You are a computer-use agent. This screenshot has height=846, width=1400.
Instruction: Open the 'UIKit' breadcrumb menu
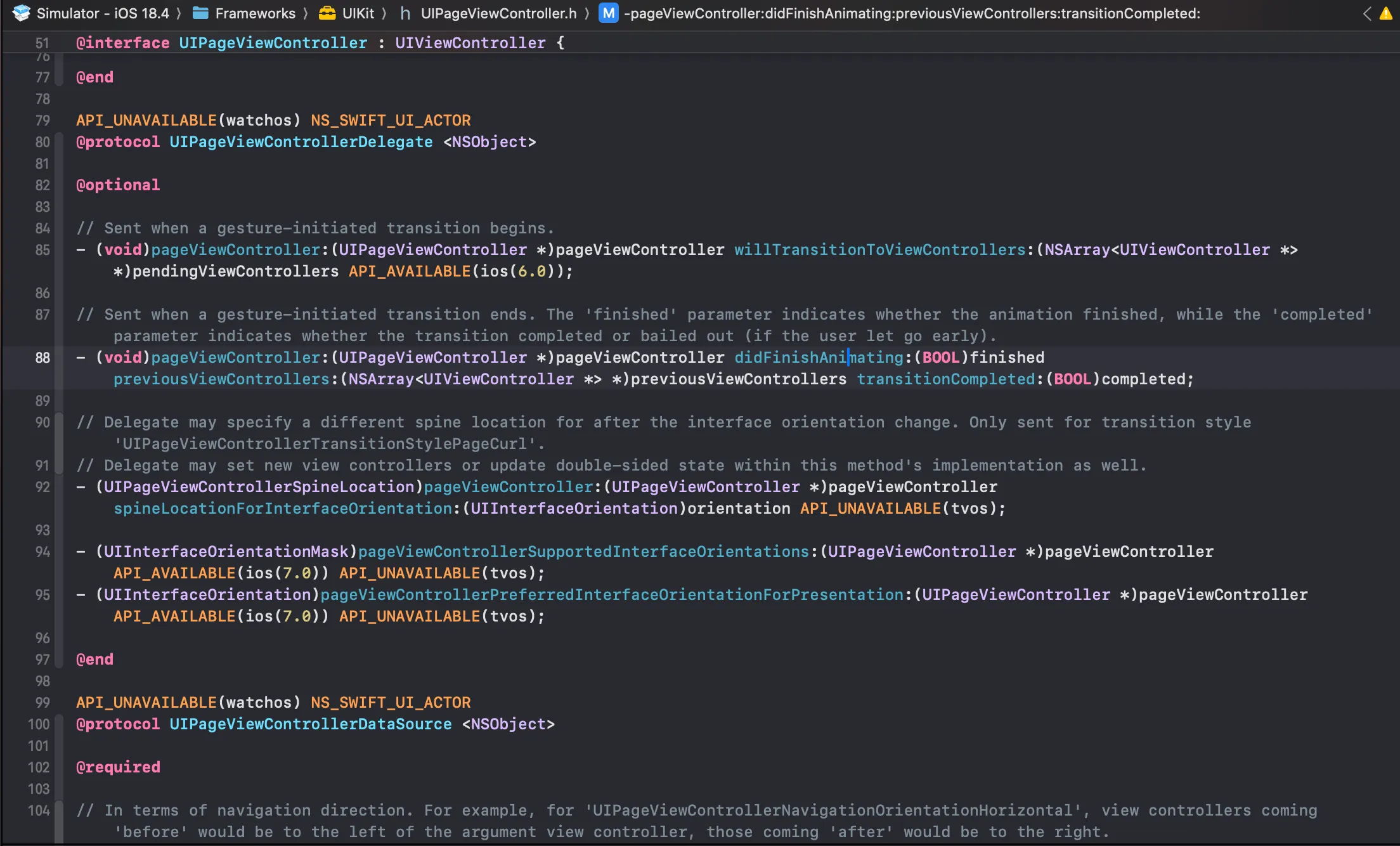358,13
